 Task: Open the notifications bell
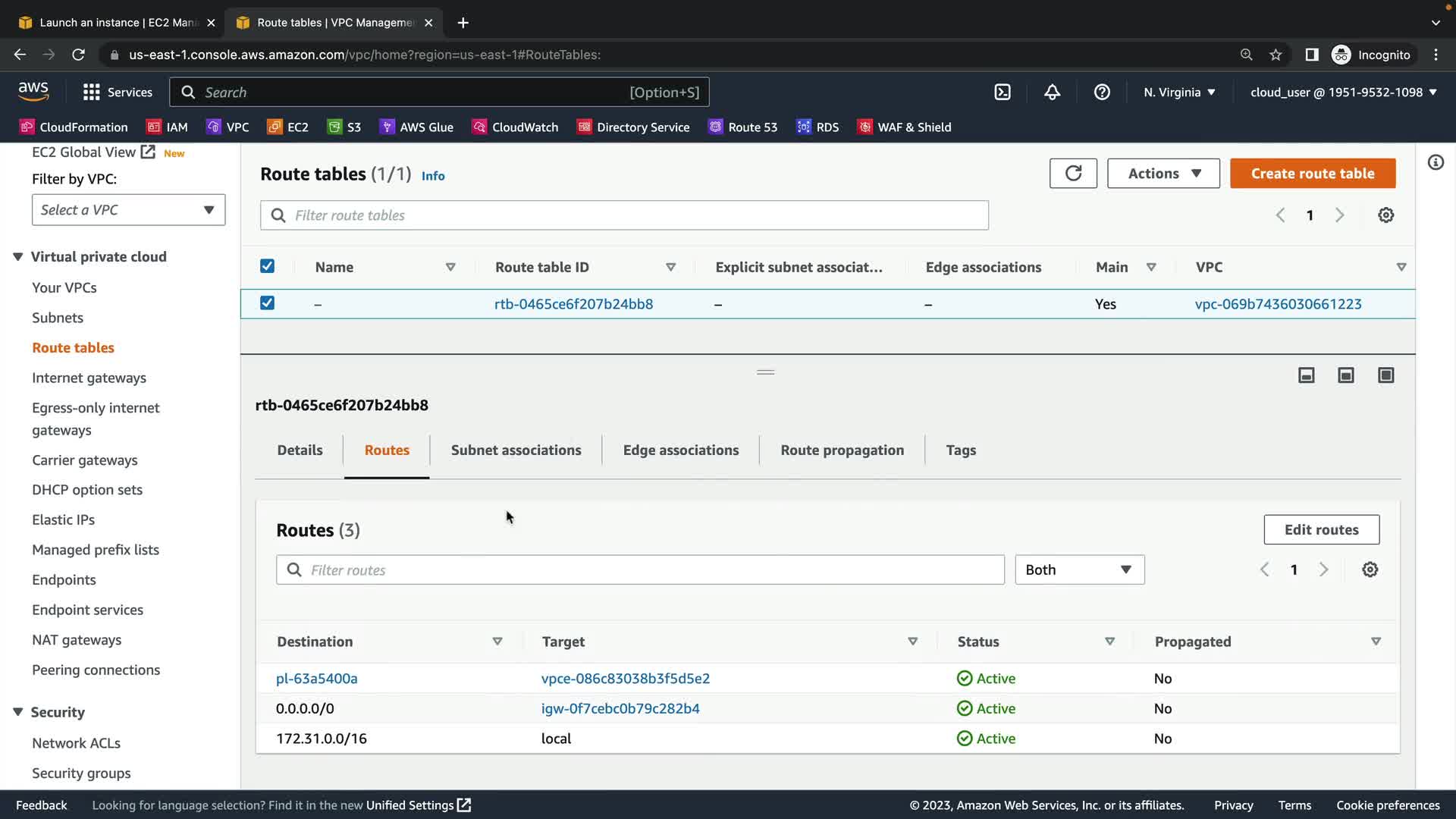[x=1052, y=92]
